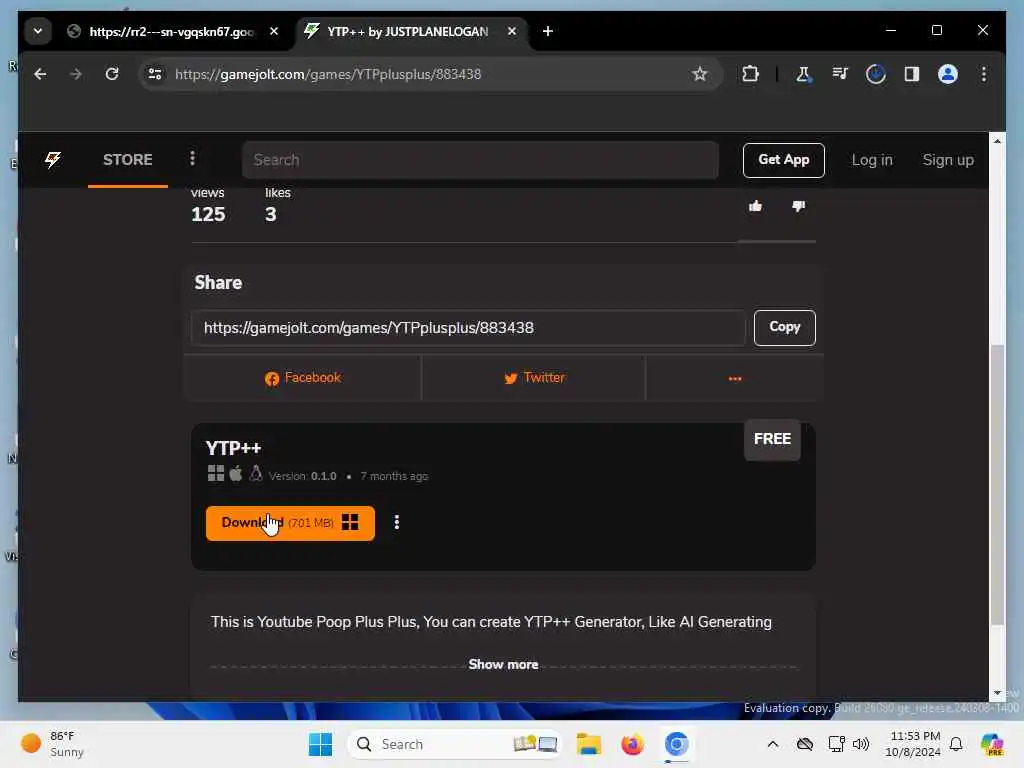Open File Explorer from taskbar
Image resolution: width=1024 pixels, height=768 pixels.
click(588, 744)
